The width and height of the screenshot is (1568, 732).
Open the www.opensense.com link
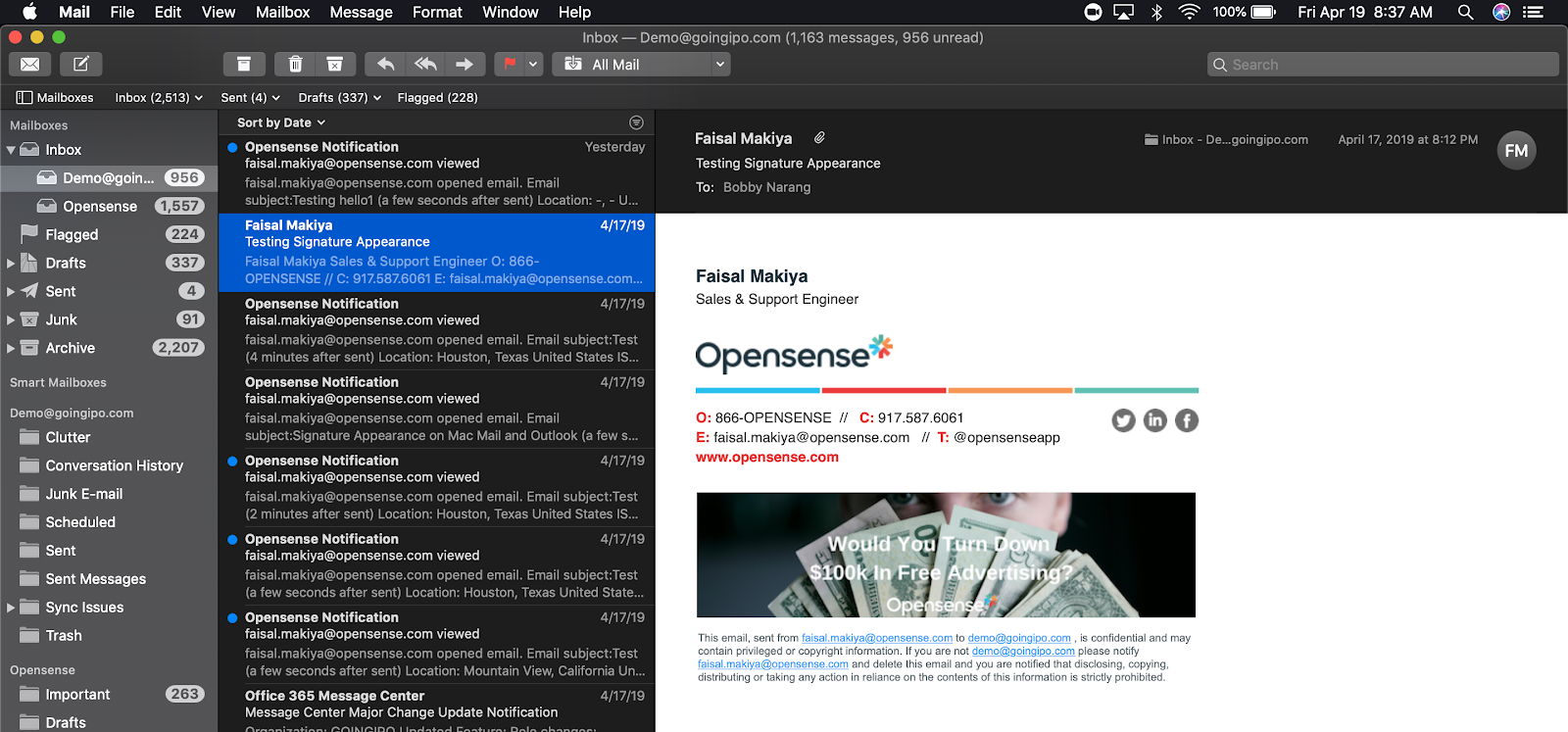pyautogui.click(x=767, y=458)
